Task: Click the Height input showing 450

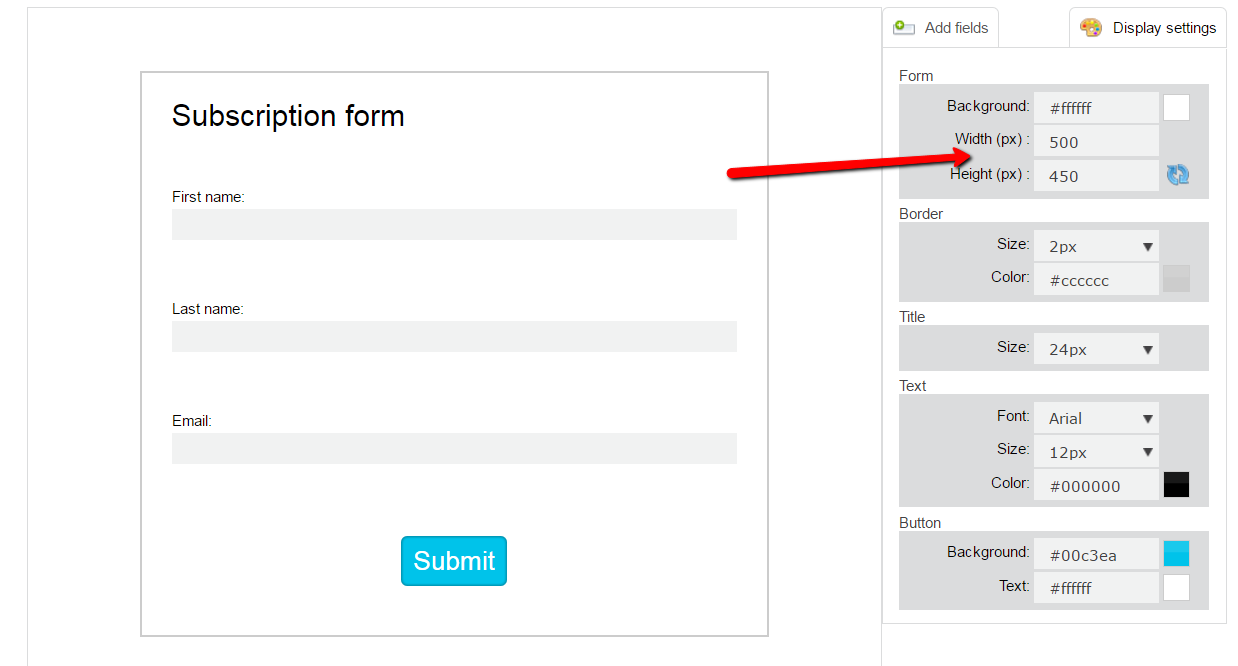Action: (x=1095, y=174)
